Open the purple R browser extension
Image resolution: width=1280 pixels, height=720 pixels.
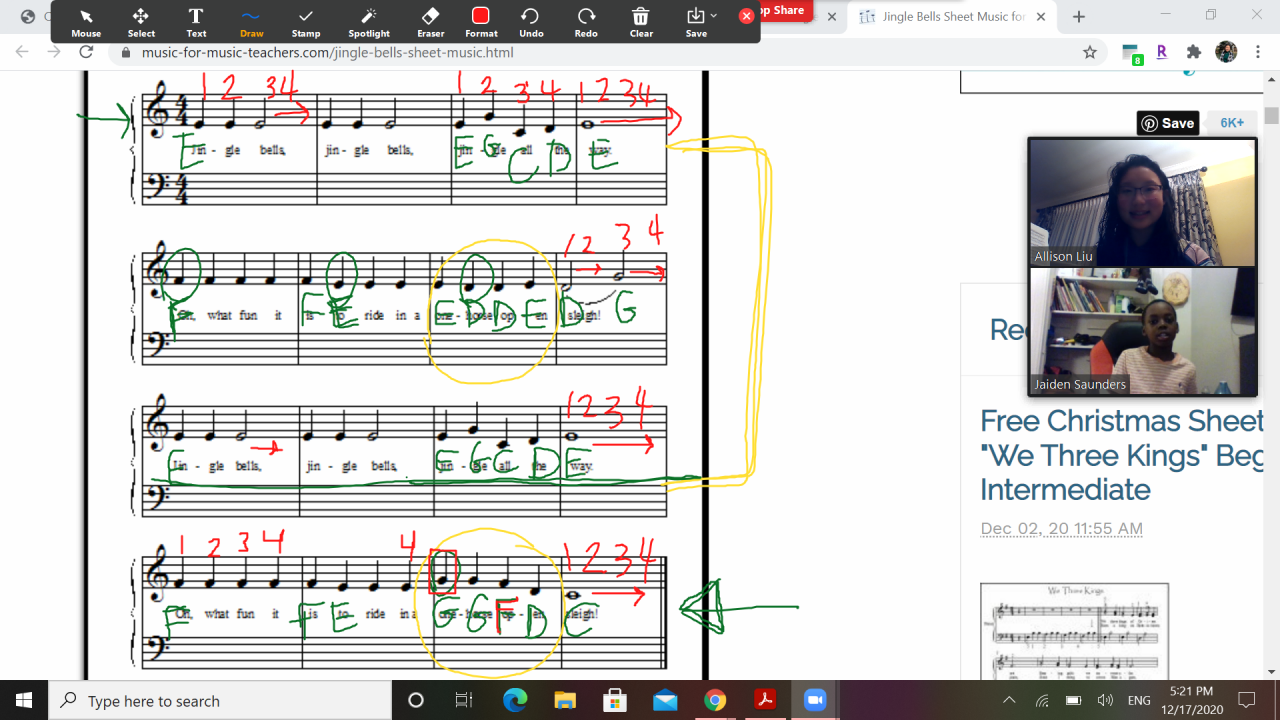1162,52
